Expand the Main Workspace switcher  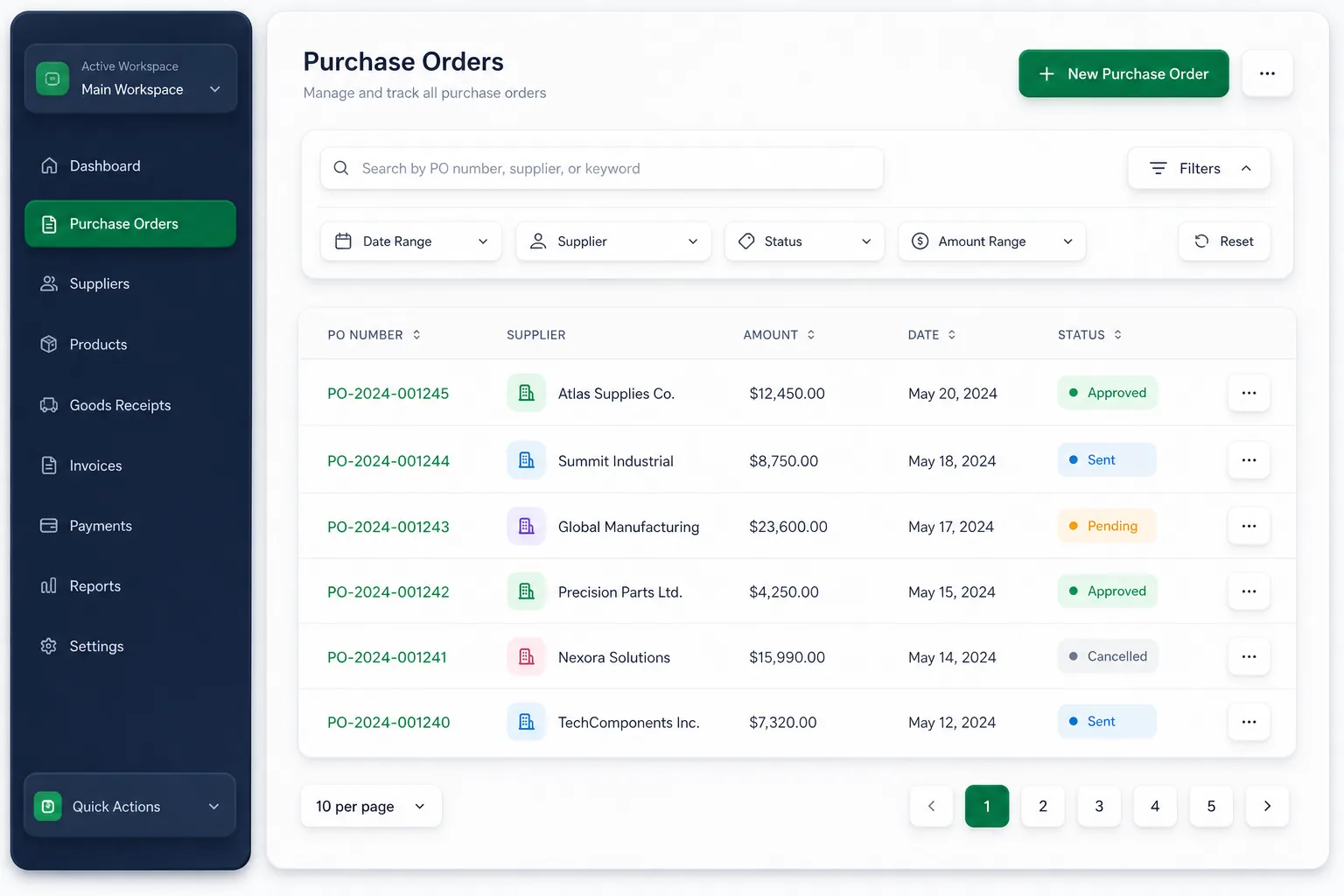pyautogui.click(x=130, y=79)
